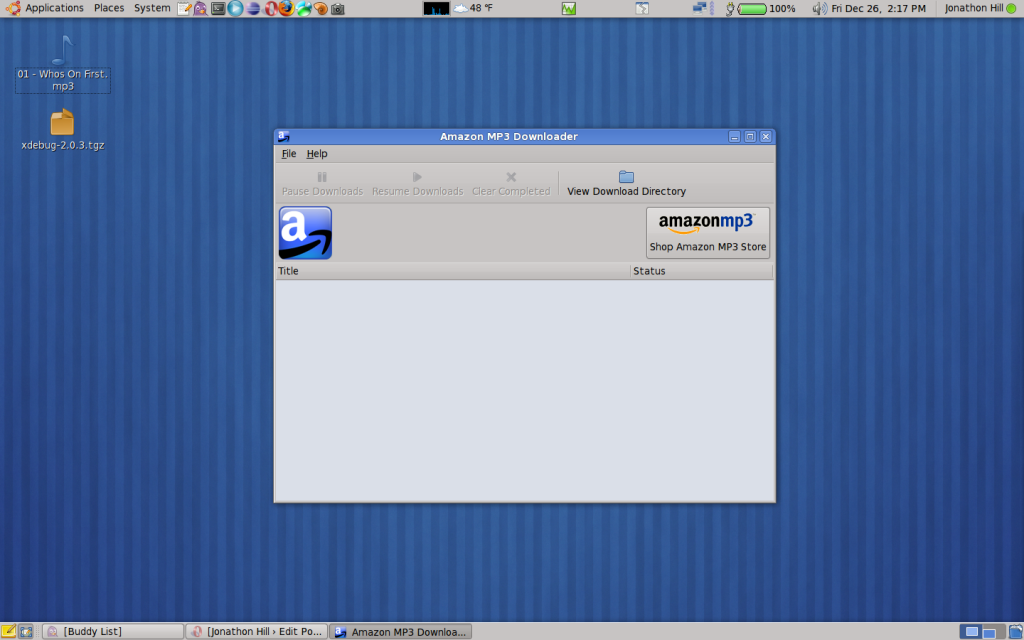This screenshot has width=1024, height=640.
Task: Click the Pause Downloads toolbar button
Action: [x=322, y=184]
